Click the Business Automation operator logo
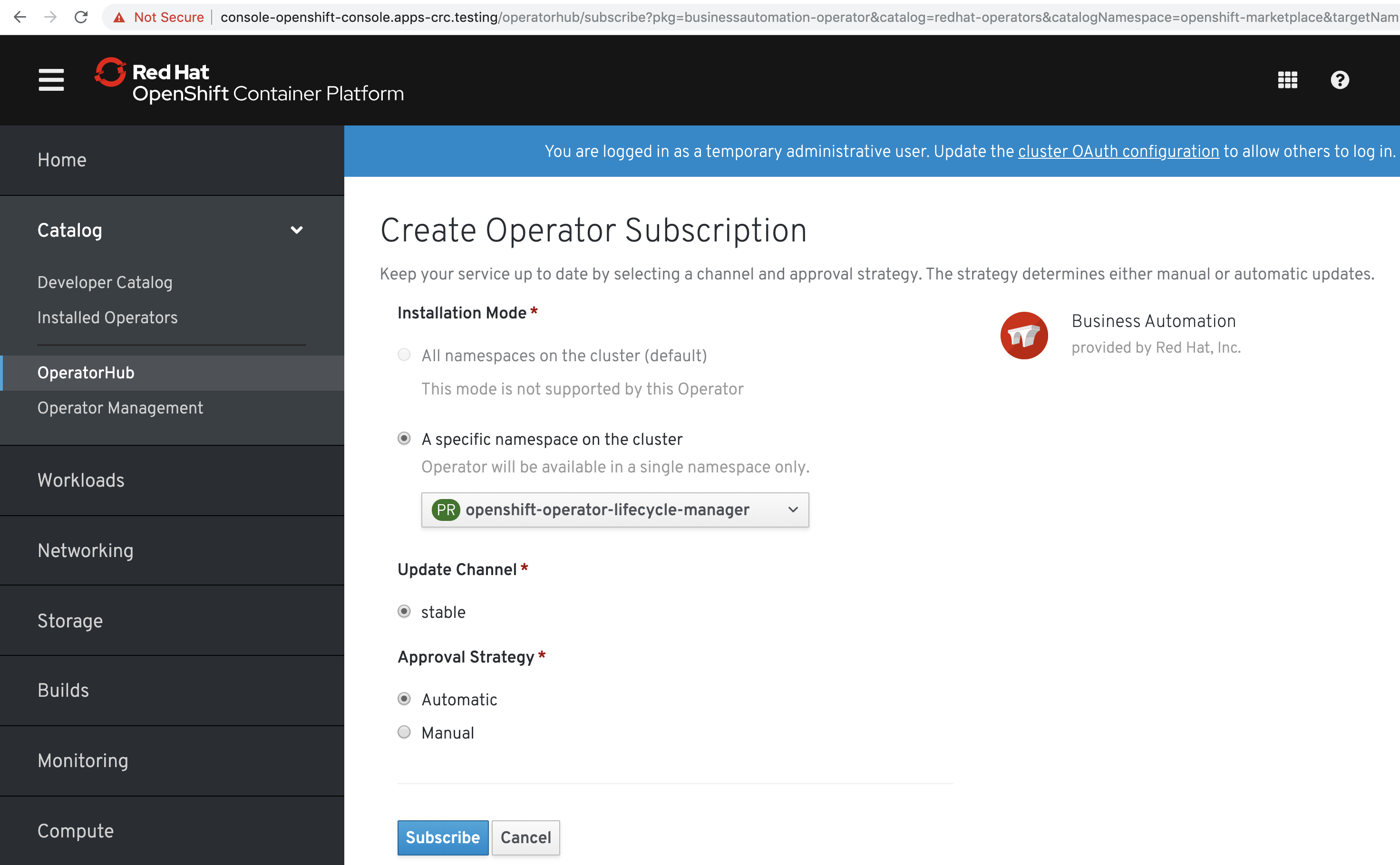Image resolution: width=1400 pixels, height=865 pixels. coord(1023,335)
